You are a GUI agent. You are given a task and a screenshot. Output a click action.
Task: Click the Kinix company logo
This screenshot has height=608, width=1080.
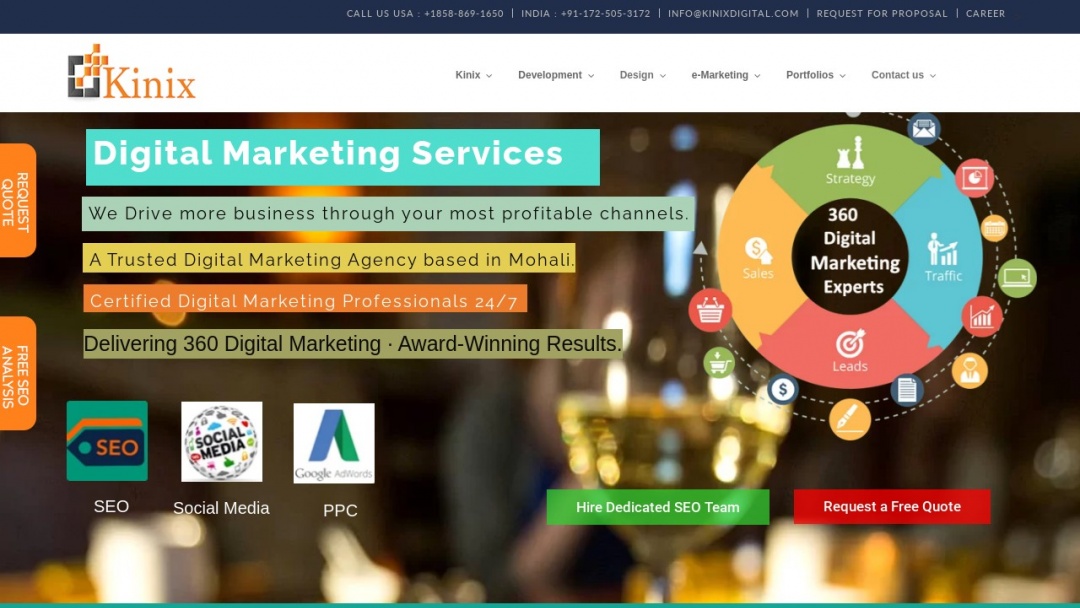pos(131,71)
